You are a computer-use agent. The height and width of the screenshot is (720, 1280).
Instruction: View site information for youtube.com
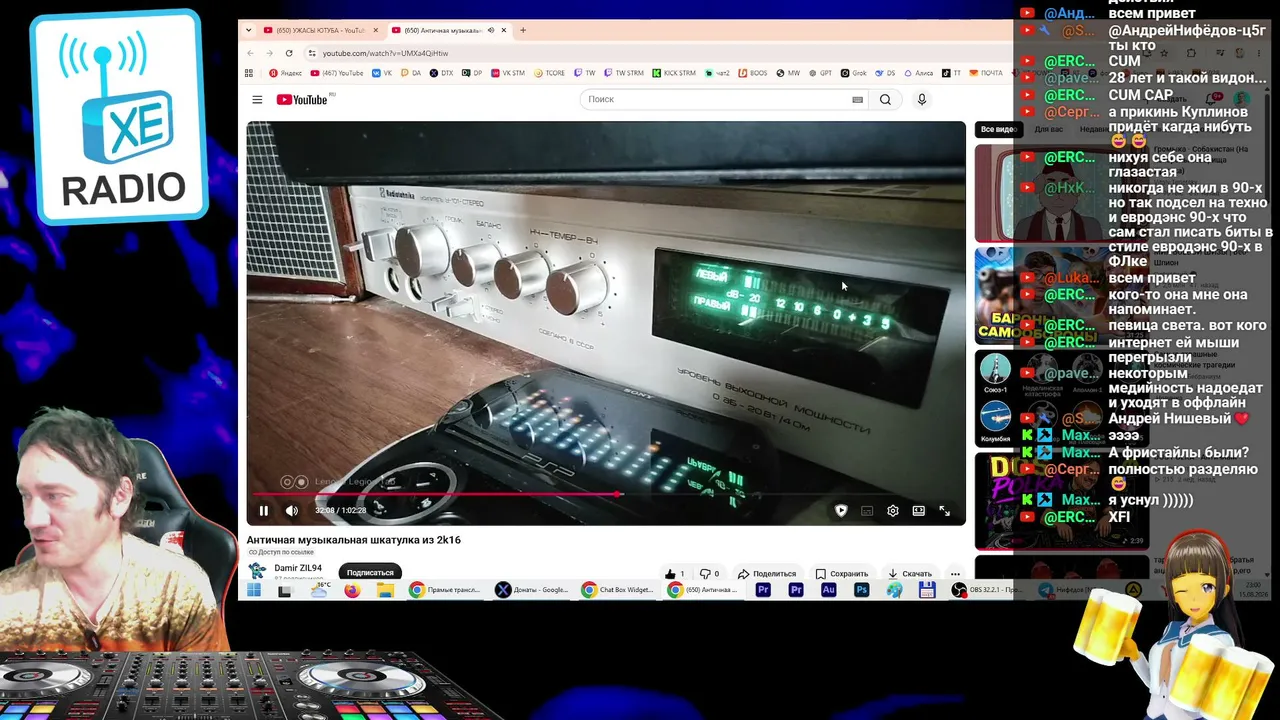(312, 53)
